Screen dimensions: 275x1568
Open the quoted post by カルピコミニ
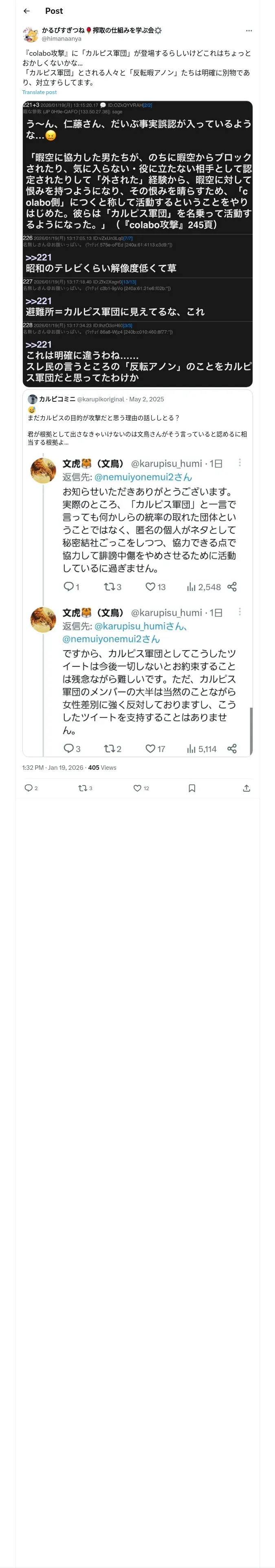pos(137,573)
